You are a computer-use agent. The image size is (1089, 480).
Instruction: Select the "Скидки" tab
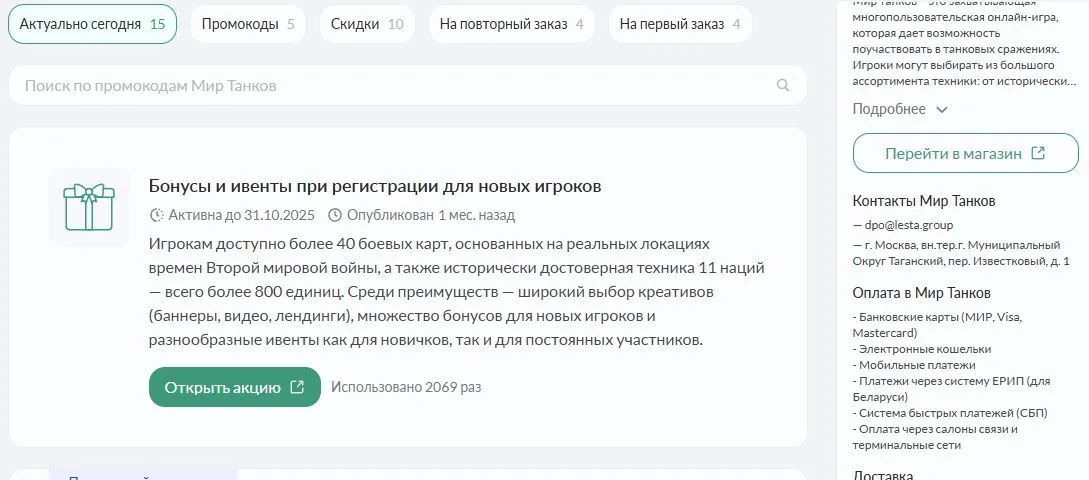pyautogui.click(x=367, y=24)
